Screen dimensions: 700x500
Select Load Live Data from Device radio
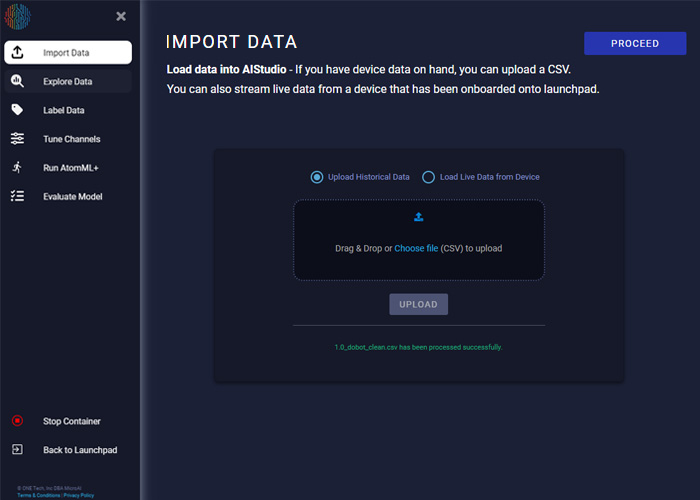428,177
